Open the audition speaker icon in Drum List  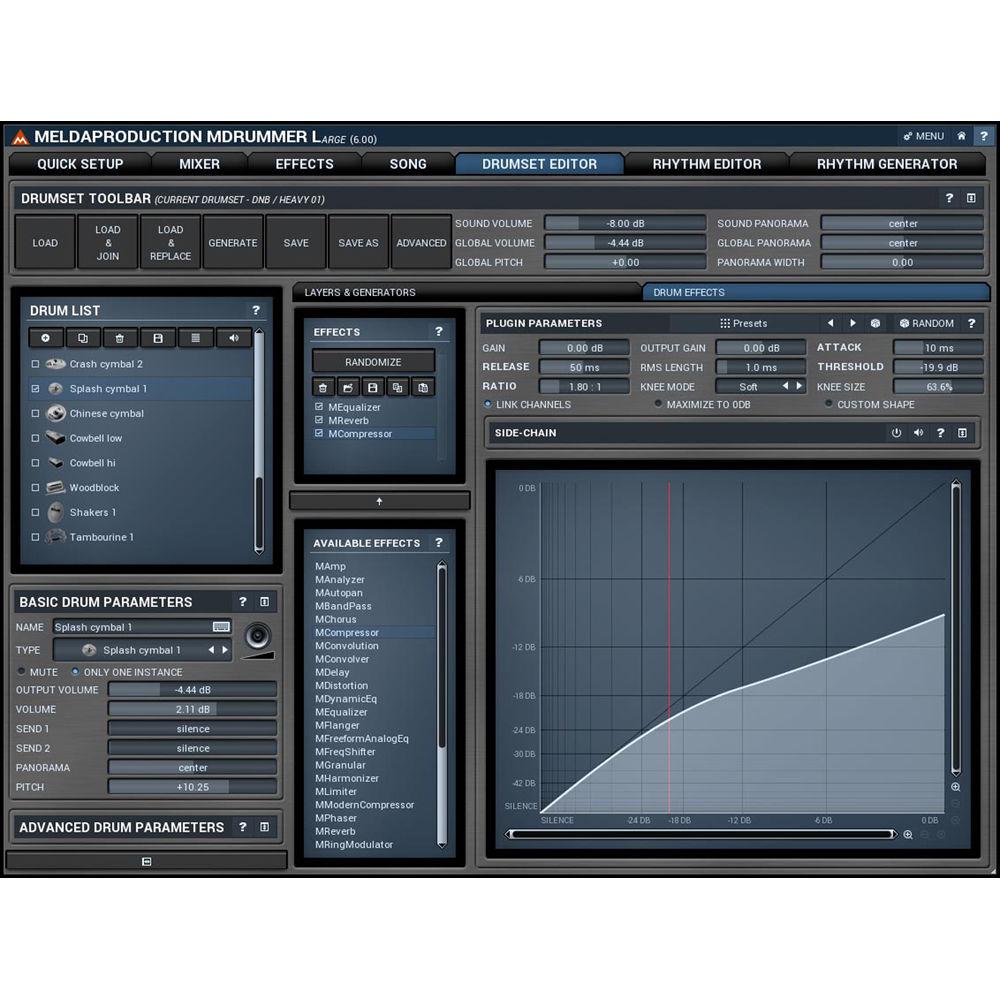pyautogui.click(x=231, y=338)
